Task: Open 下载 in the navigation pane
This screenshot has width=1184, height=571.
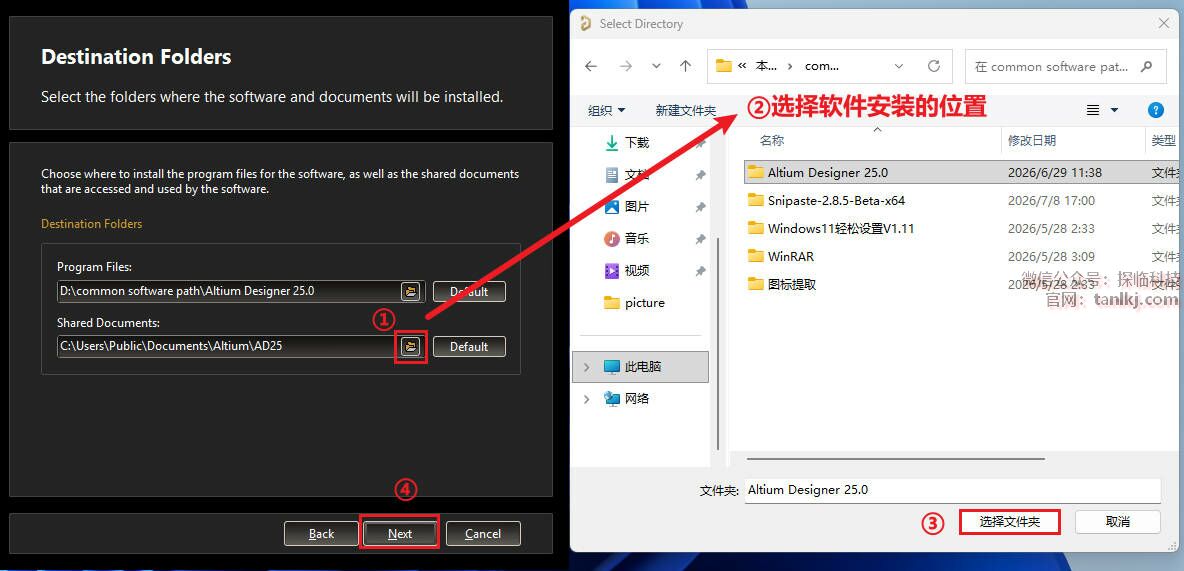Action: [637, 142]
